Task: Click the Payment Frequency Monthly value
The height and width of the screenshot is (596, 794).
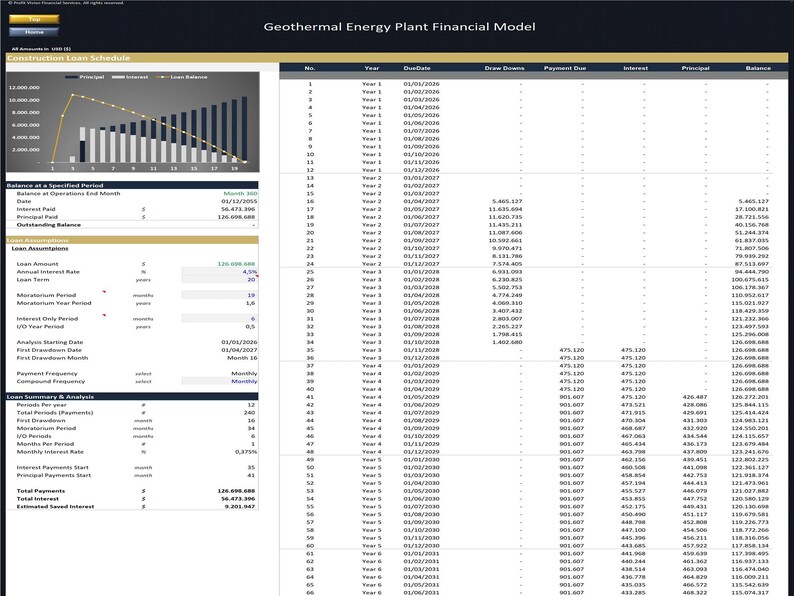Action: click(244, 374)
